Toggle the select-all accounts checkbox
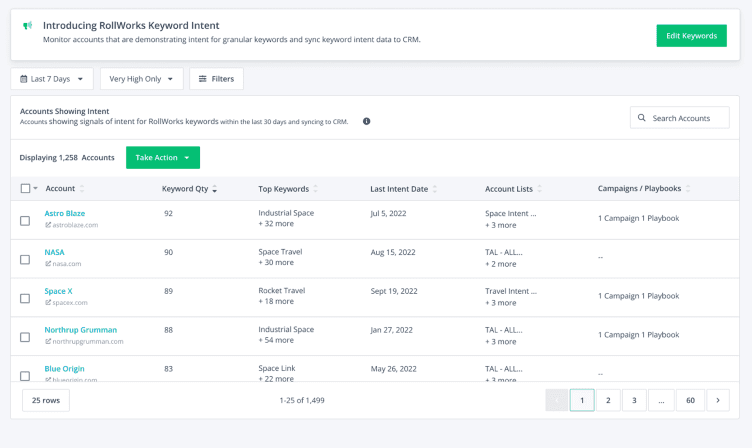This screenshot has width=752, height=448. click(x=25, y=189)
